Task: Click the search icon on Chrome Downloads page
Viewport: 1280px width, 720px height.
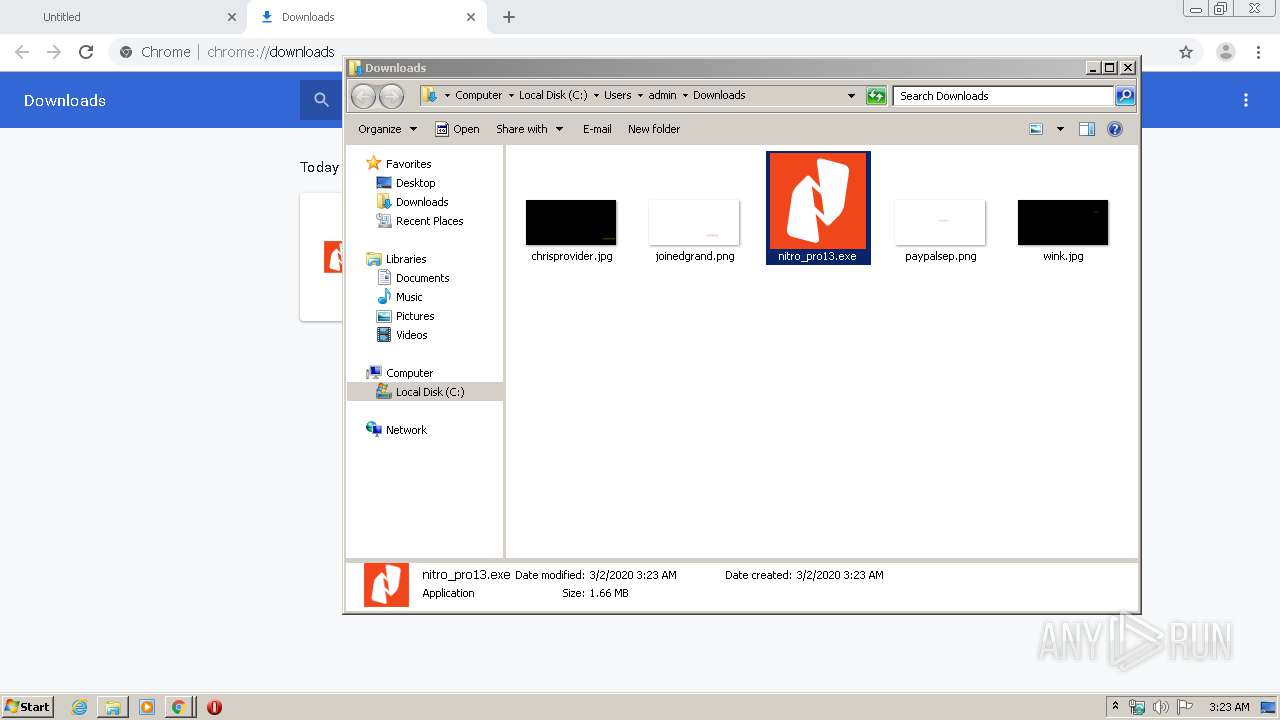Action: [321, 100]
